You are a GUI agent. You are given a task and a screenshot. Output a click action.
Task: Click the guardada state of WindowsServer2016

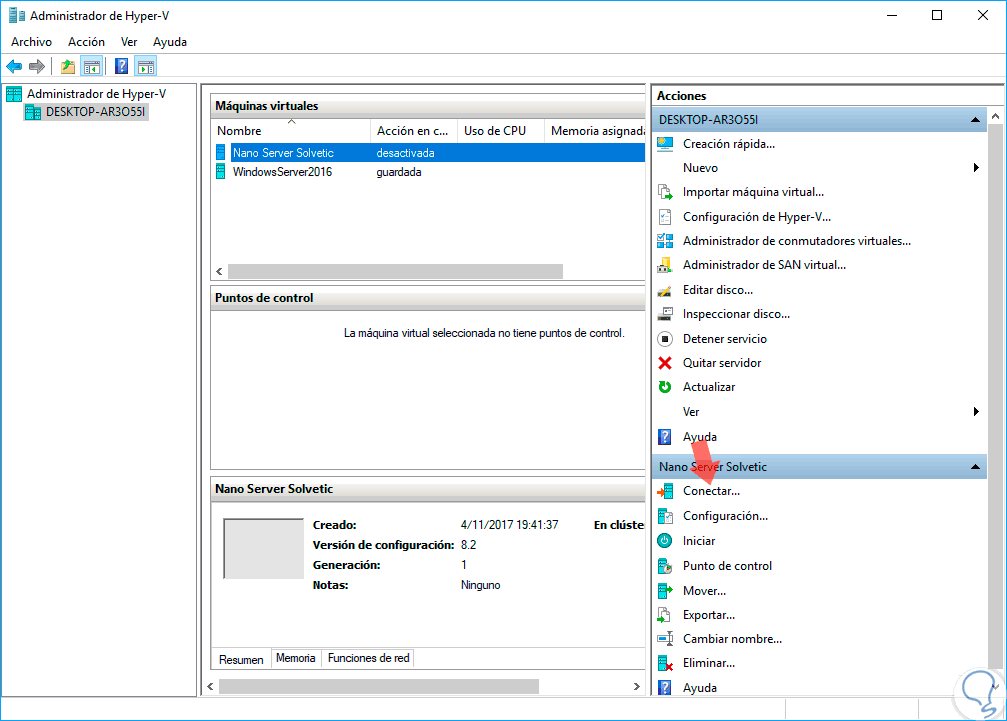coord(399,172)
